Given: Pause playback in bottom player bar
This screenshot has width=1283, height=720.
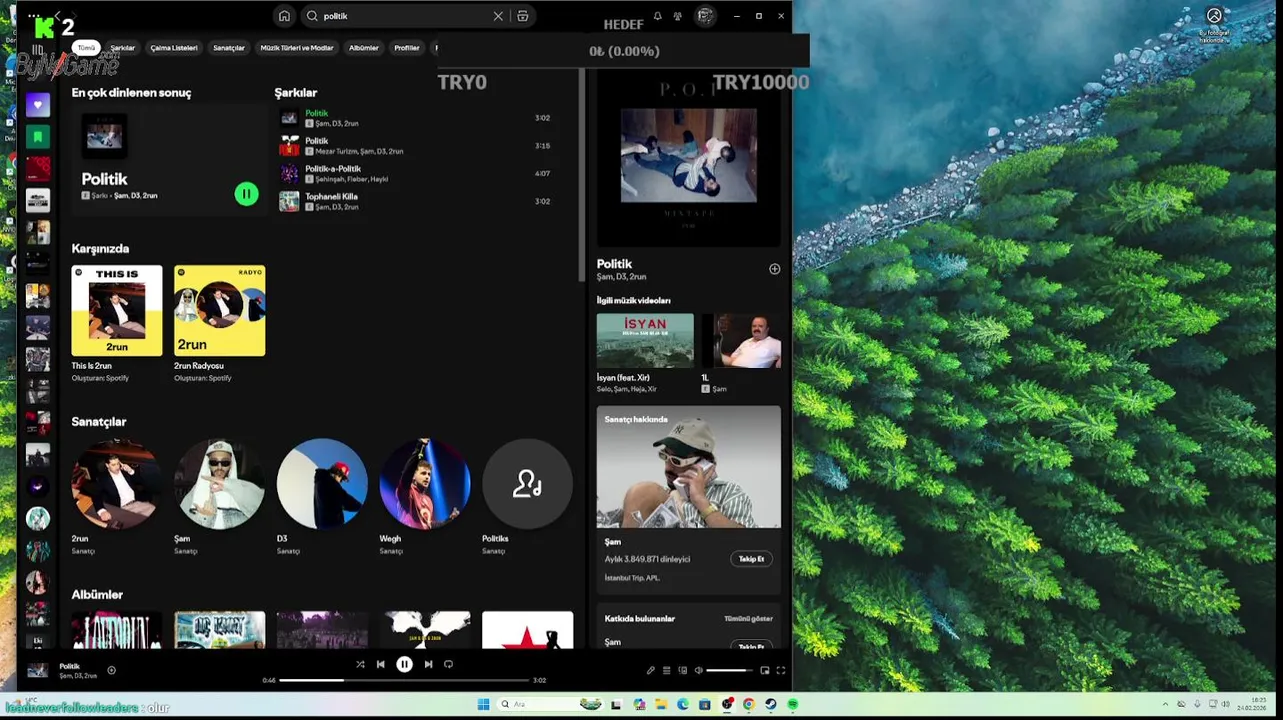Looking at the screenshot, I should [x=404, y=664].
